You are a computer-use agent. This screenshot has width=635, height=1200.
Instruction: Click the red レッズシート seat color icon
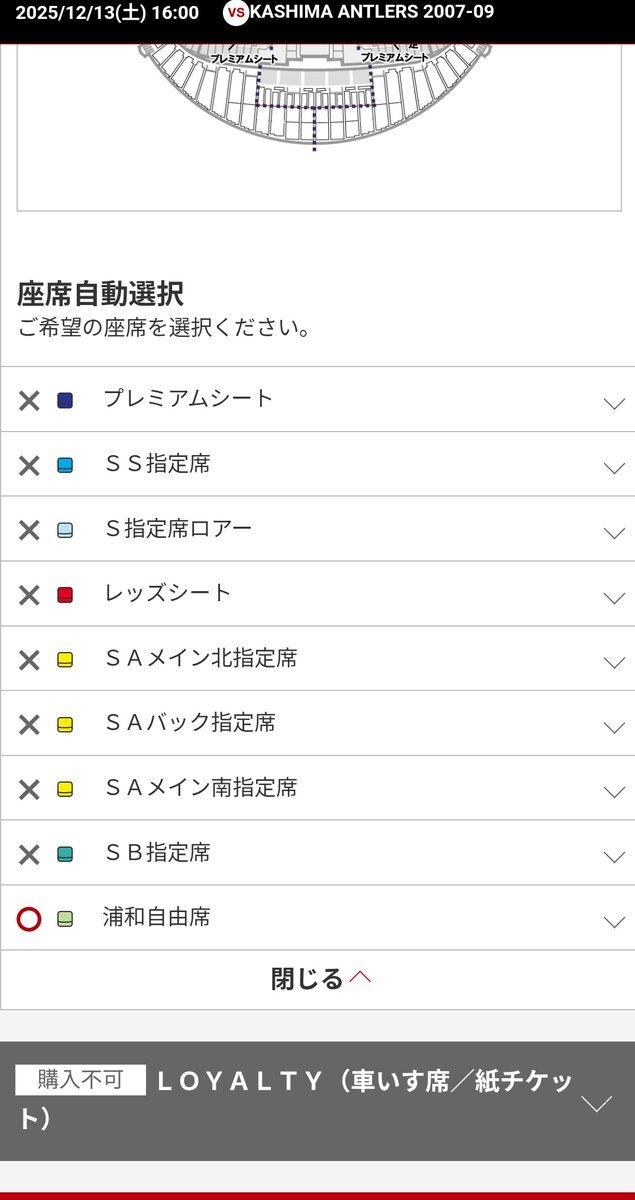coord(65,595)
